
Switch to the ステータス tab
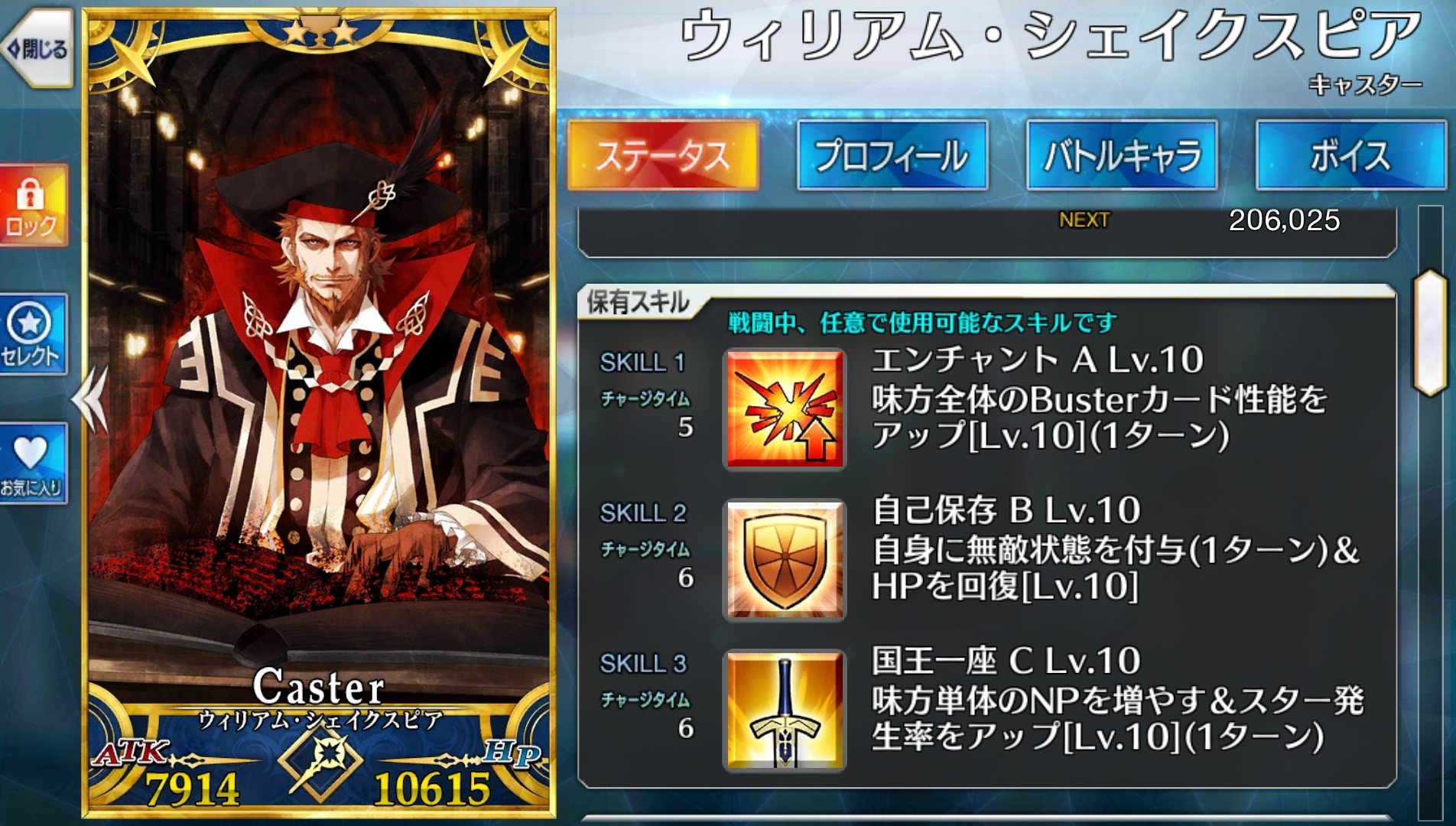(x=662, y=155)
